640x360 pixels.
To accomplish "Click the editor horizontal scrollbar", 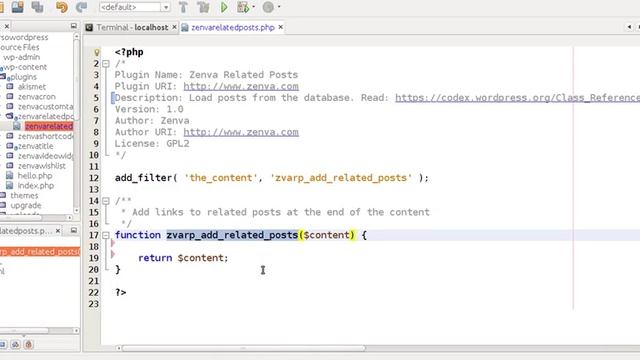I will 244,348.
